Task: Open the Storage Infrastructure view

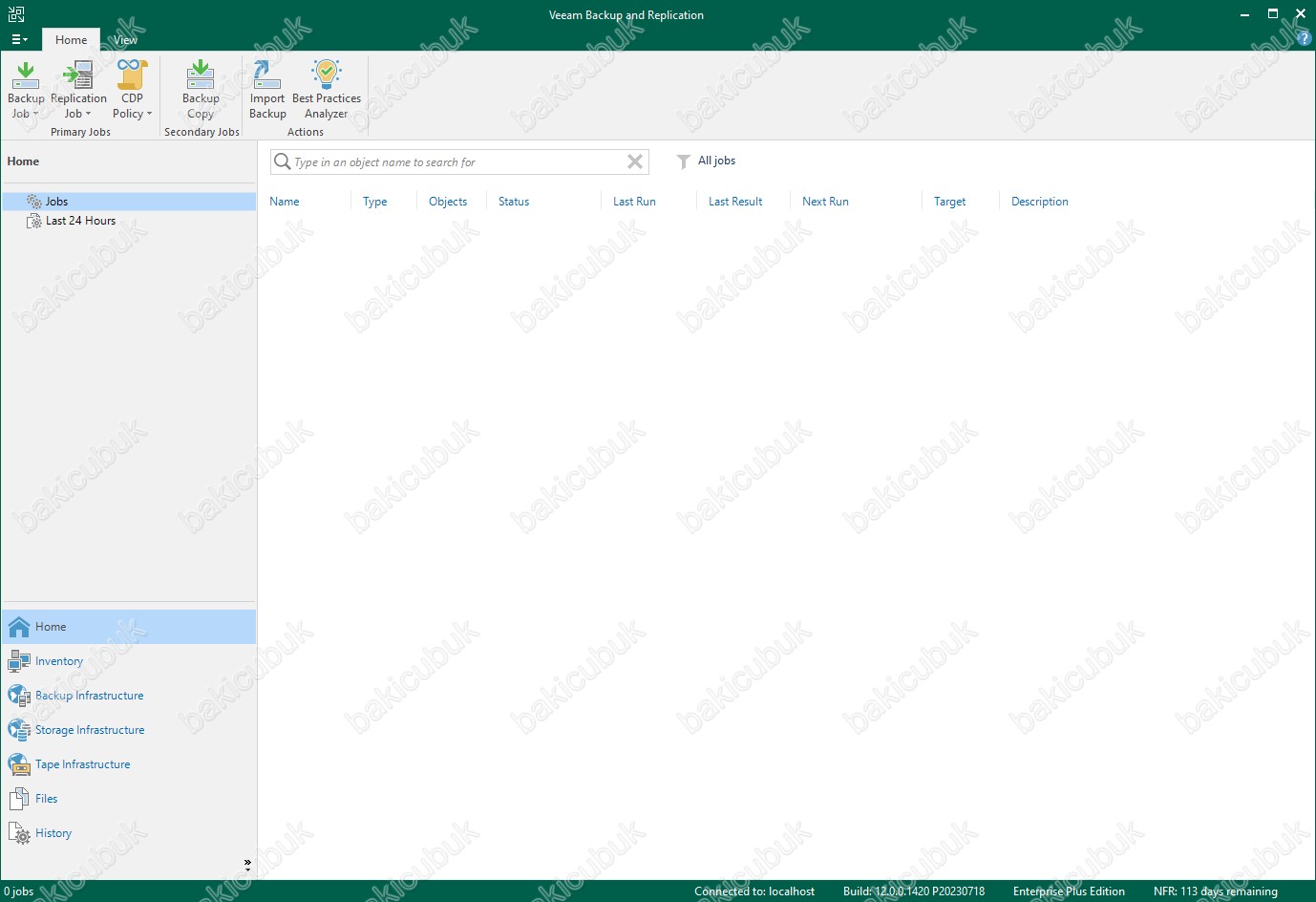Action: point(129,730)
